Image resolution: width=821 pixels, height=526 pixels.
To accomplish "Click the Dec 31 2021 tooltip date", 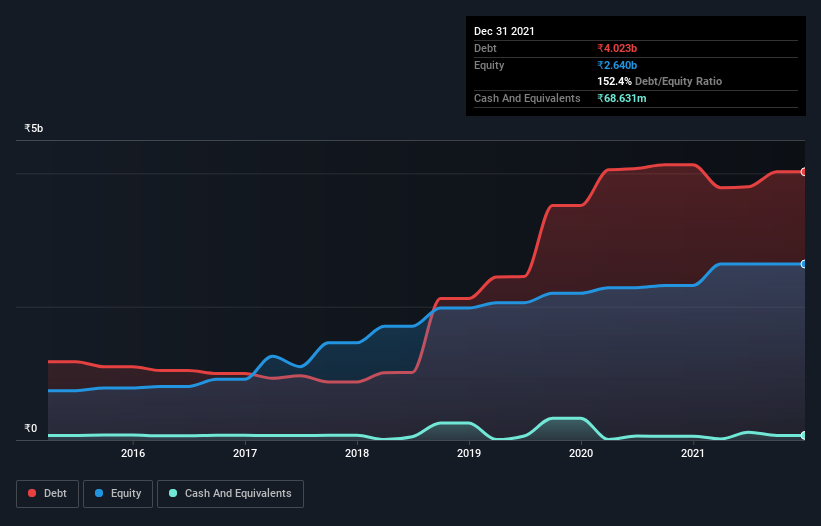I will tap(504, 31).
